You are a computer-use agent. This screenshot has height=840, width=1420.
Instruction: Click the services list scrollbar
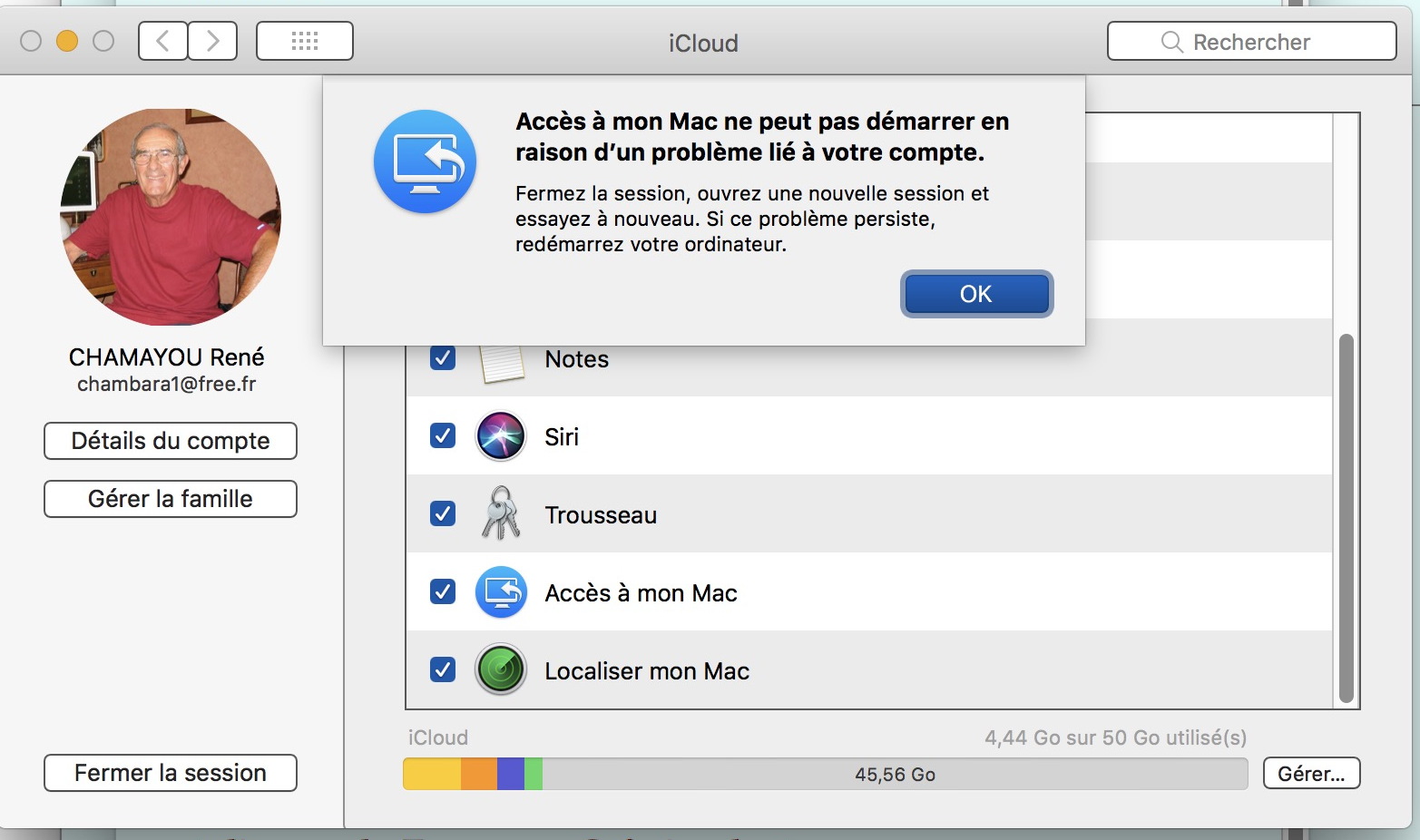click(1347, 519)
